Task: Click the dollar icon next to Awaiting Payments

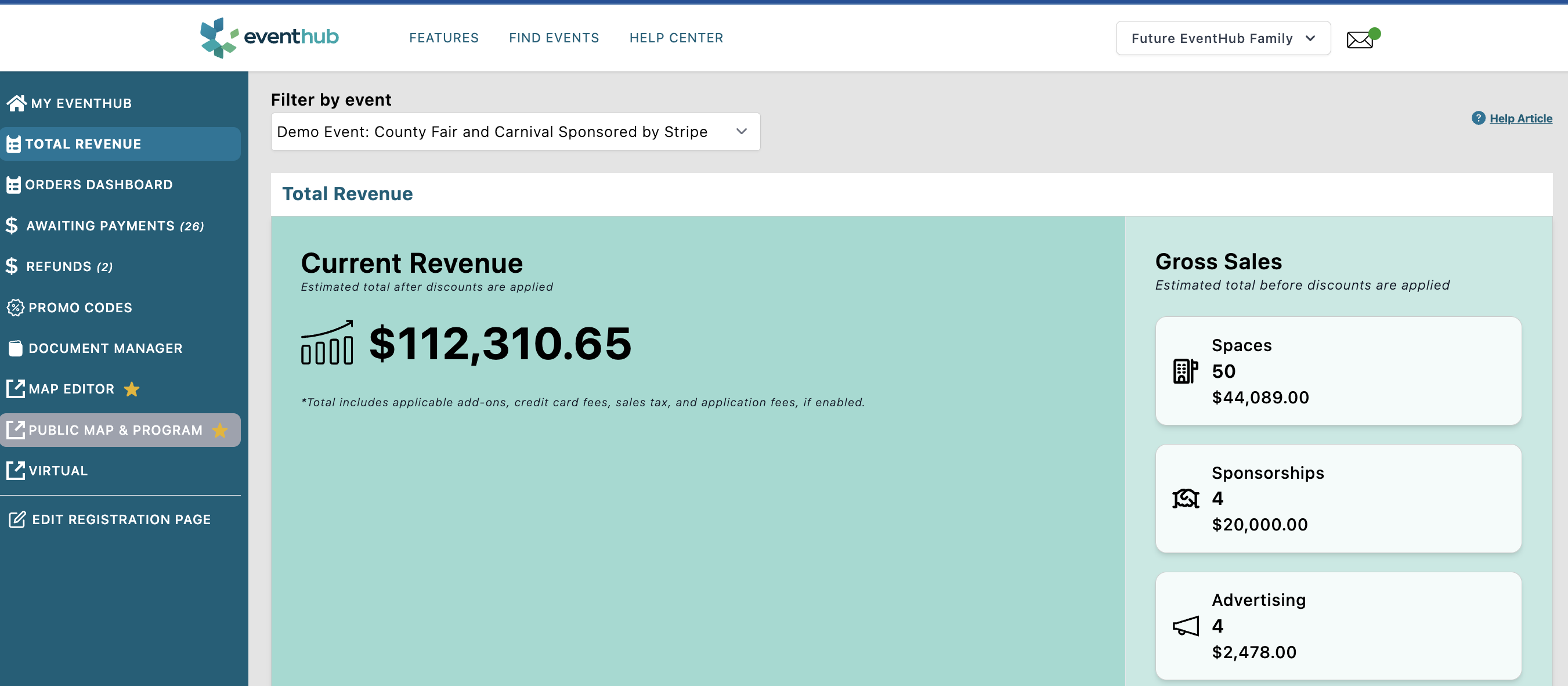Action: (11, 225)
